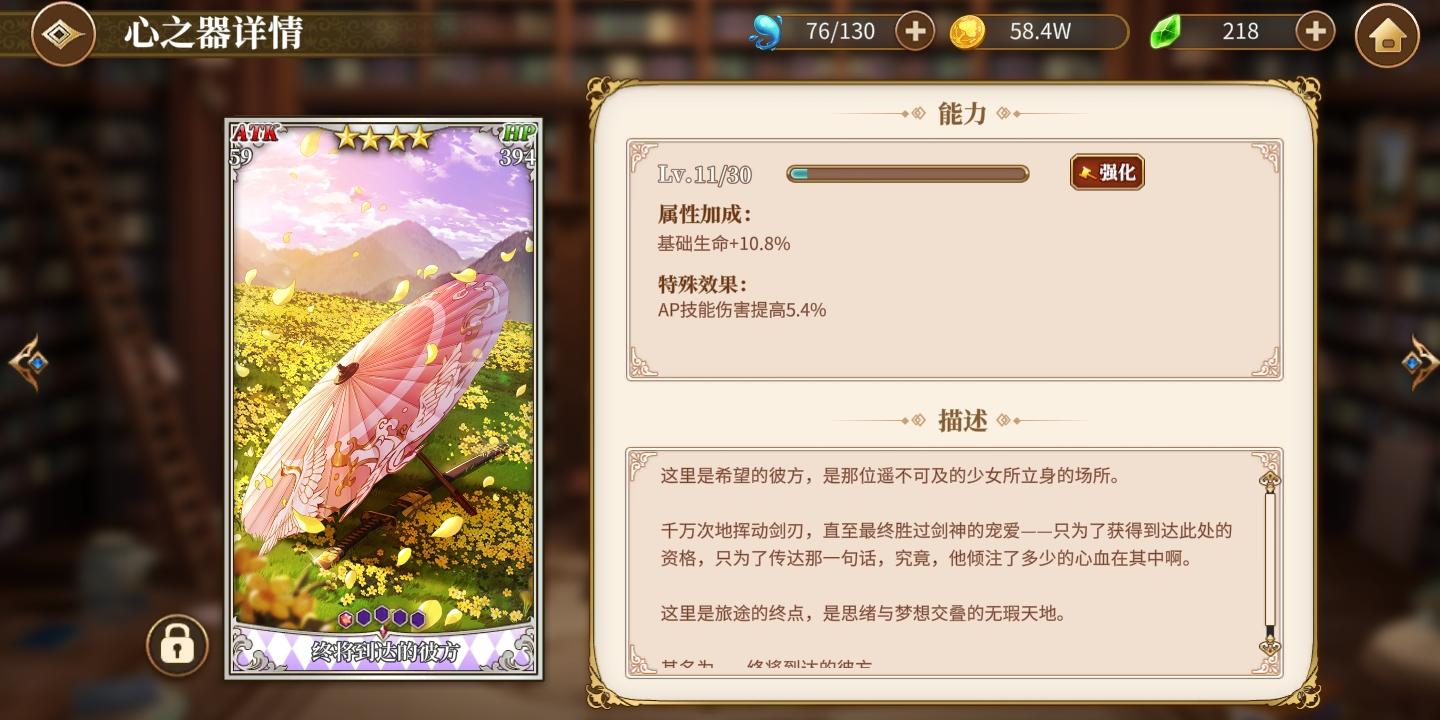The height and width of the screenshot is (720, 1440).
Task: Tap the back diamond icon
Action: (x=63, y=34)
